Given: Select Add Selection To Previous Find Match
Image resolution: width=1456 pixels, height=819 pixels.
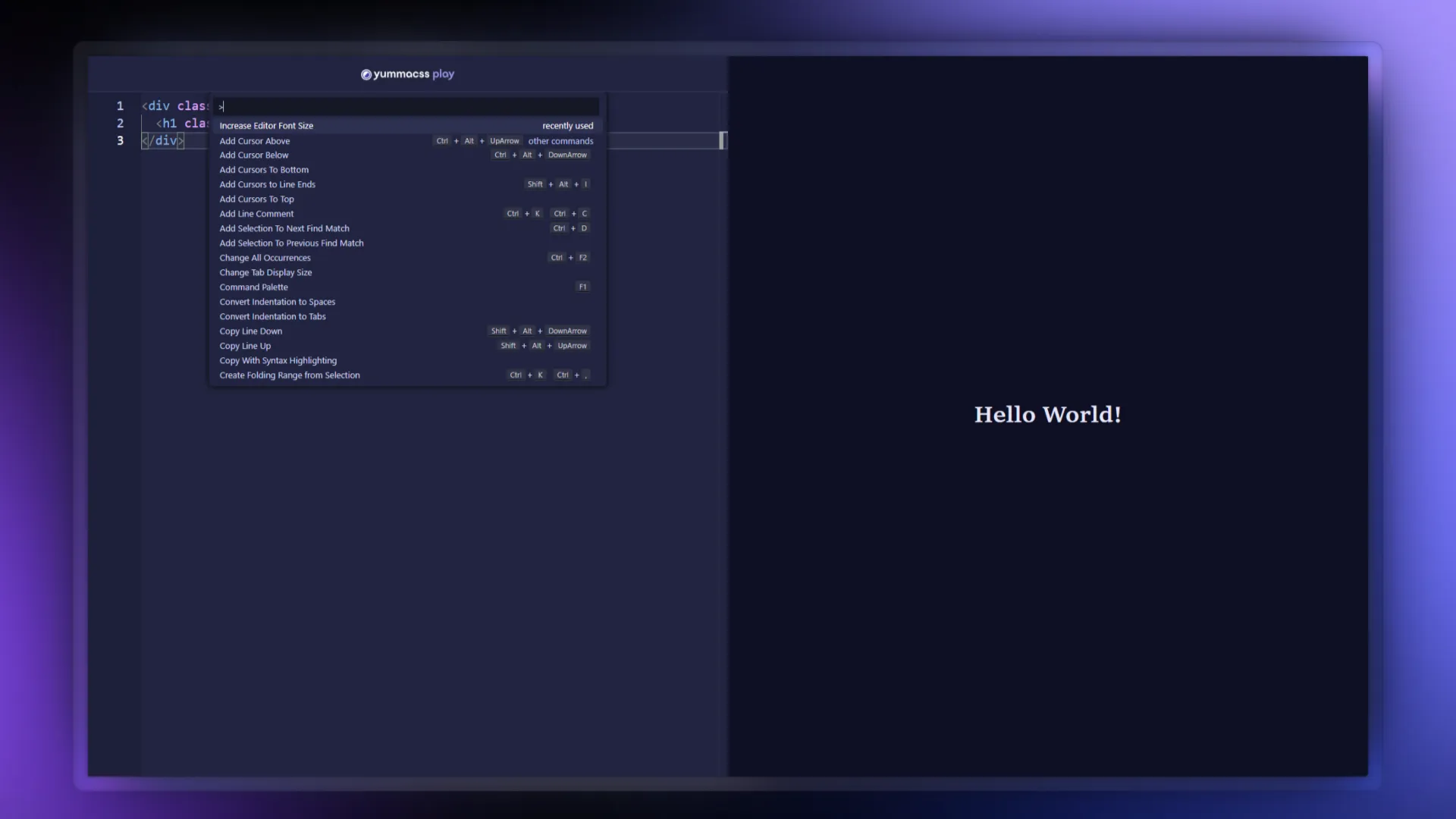Looking at the screenshot, I should click(408, 243).
